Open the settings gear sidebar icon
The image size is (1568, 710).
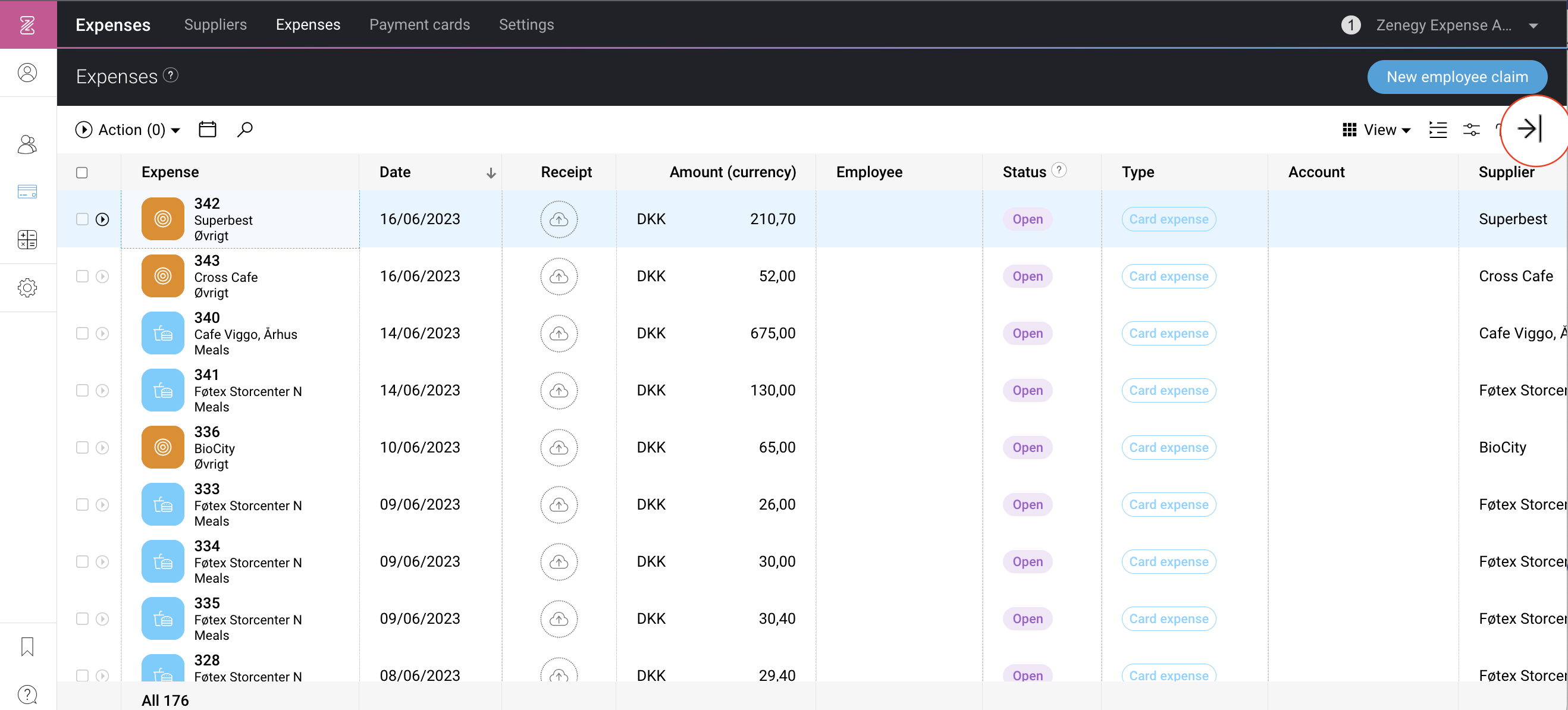point(27,287)
